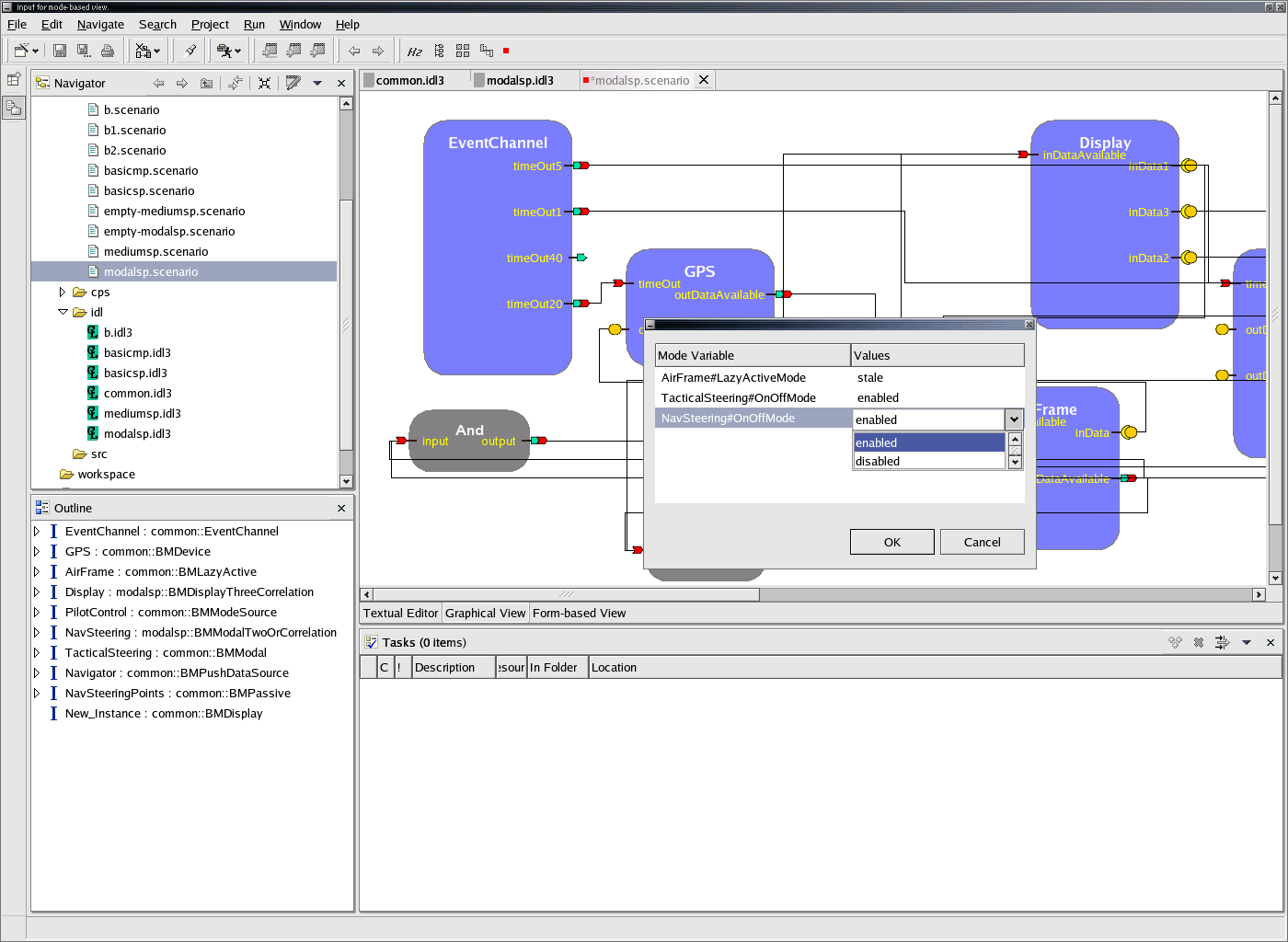Toggle Link with Editor in Navigator
Image resolution: width=1288 pixels, height=942 pixels.
coord(236,83)
